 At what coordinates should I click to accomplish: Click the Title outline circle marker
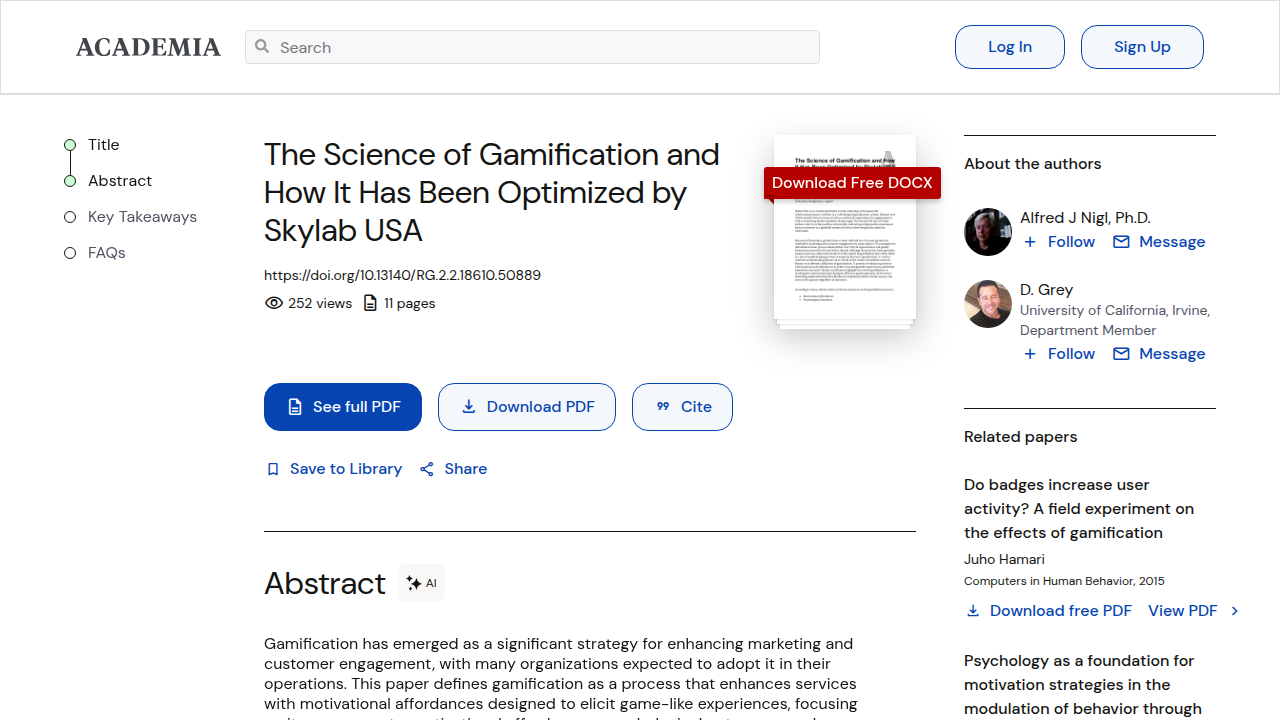pos(70,145)
